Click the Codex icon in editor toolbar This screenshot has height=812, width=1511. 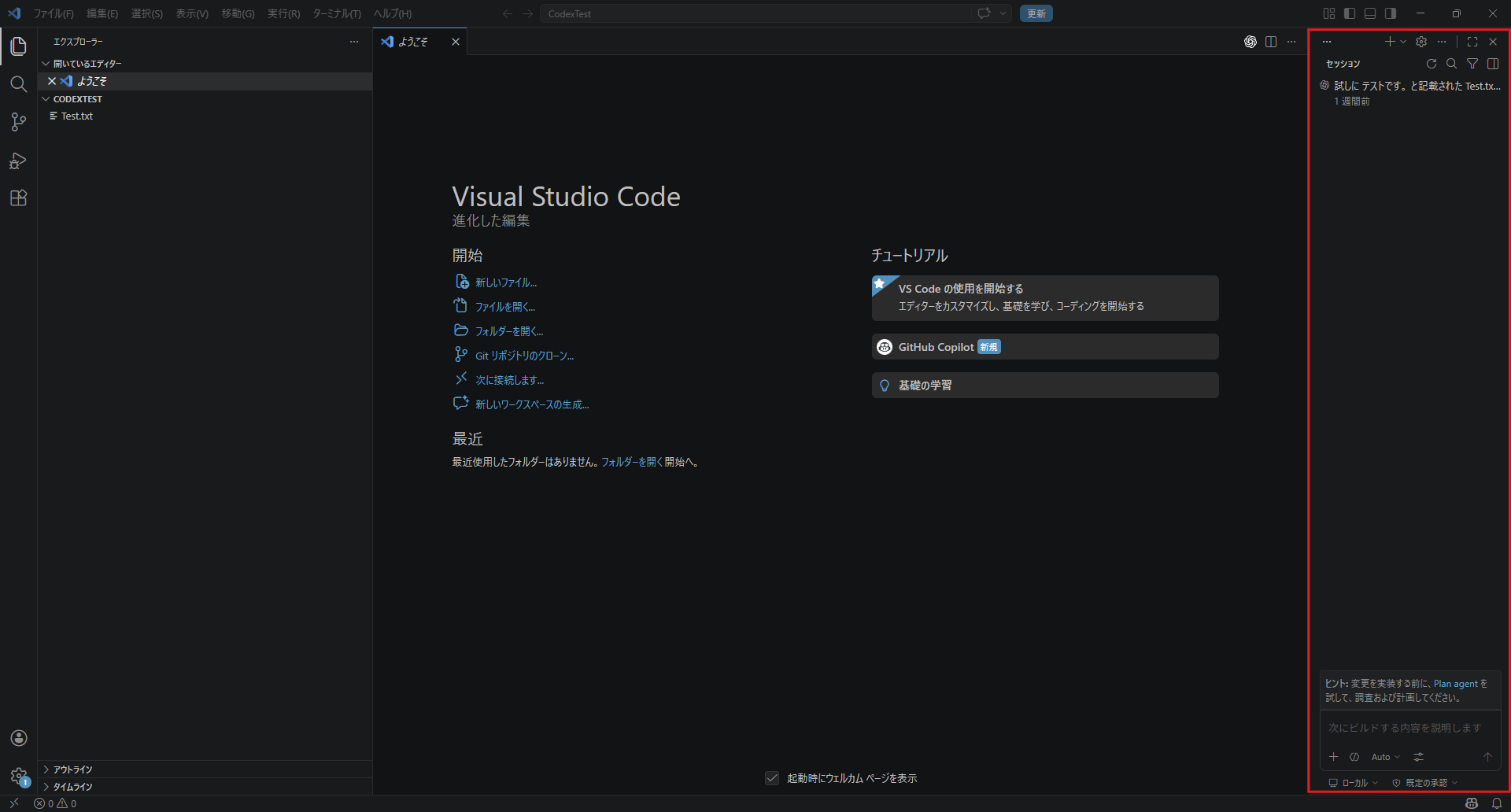1250,42
